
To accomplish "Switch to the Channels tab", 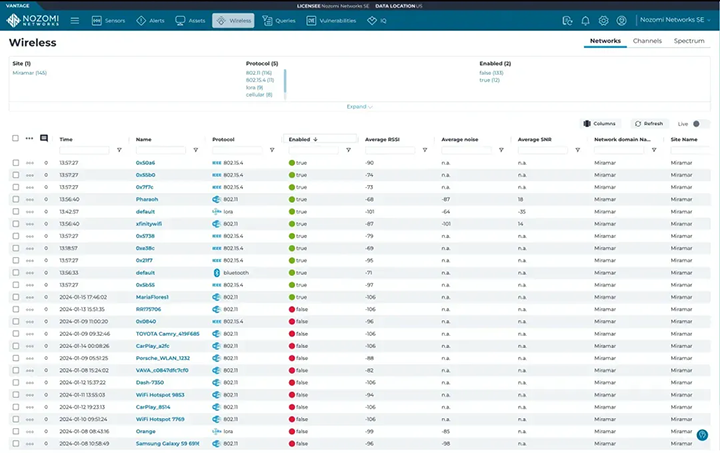I will click(x=647, y=41).
